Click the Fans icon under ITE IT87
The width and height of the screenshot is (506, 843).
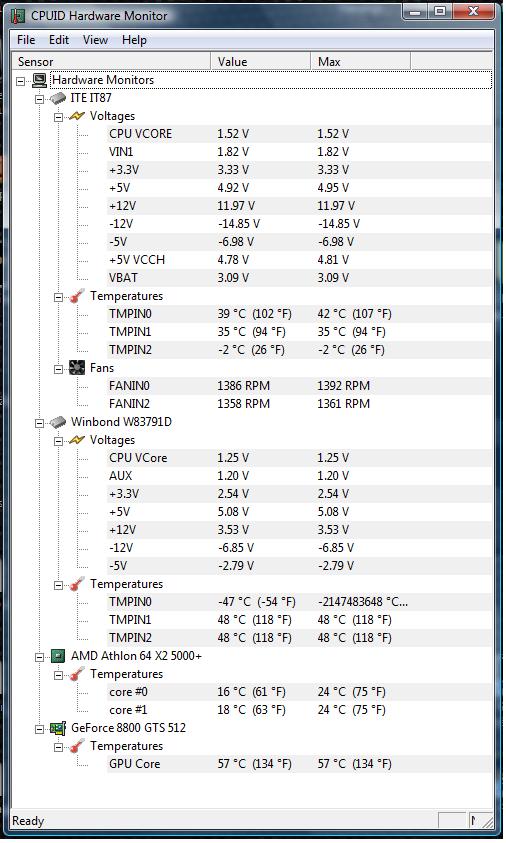point(77,368)
